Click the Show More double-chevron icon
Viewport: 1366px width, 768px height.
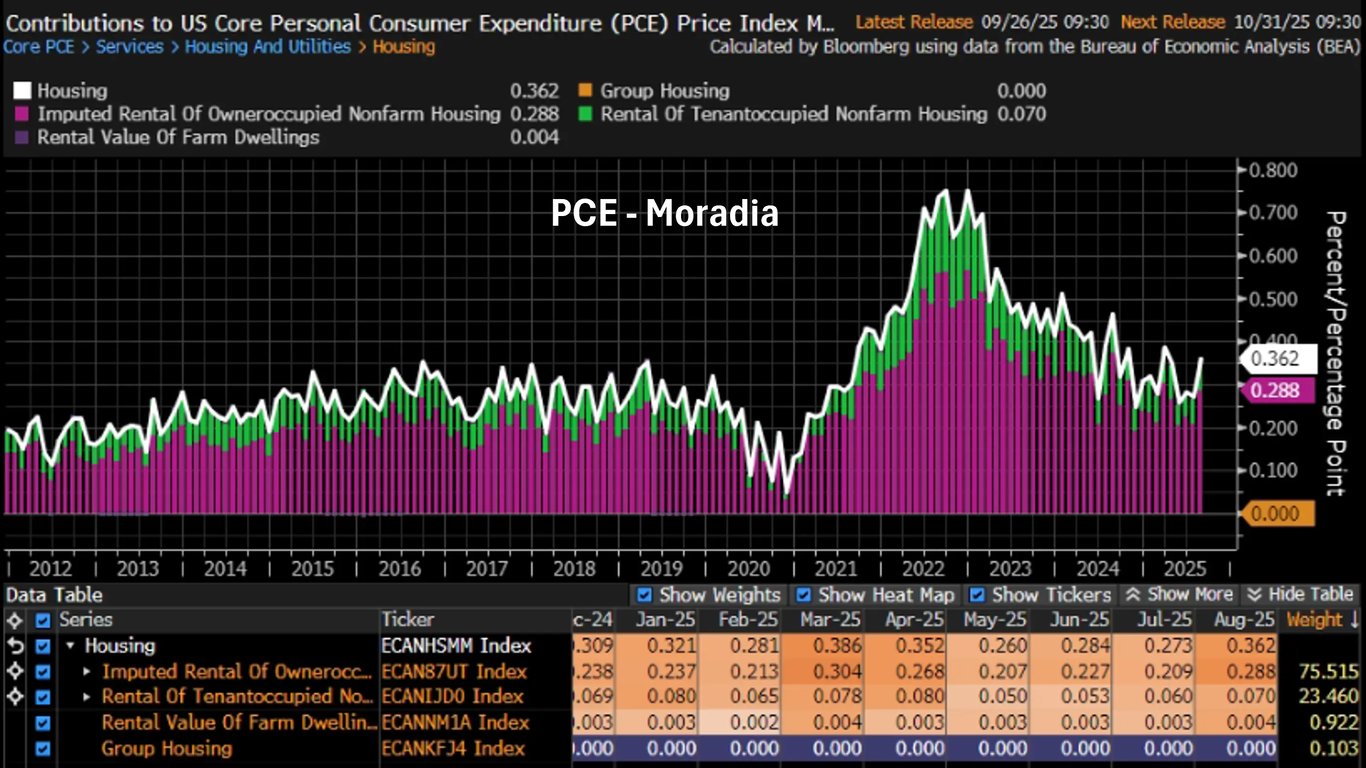[1133, 594]
